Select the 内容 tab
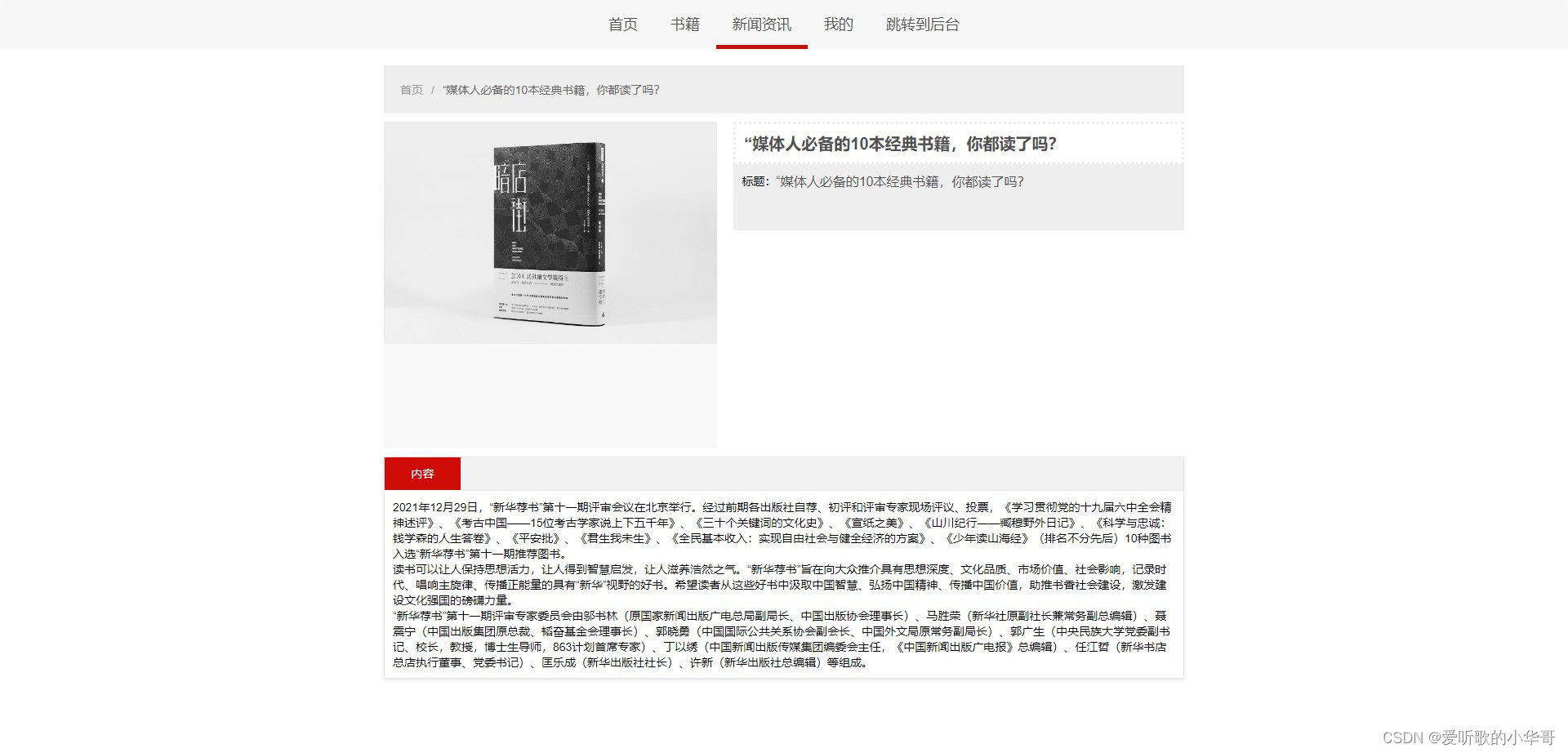1568x753 pixels. tap(422, 474)
